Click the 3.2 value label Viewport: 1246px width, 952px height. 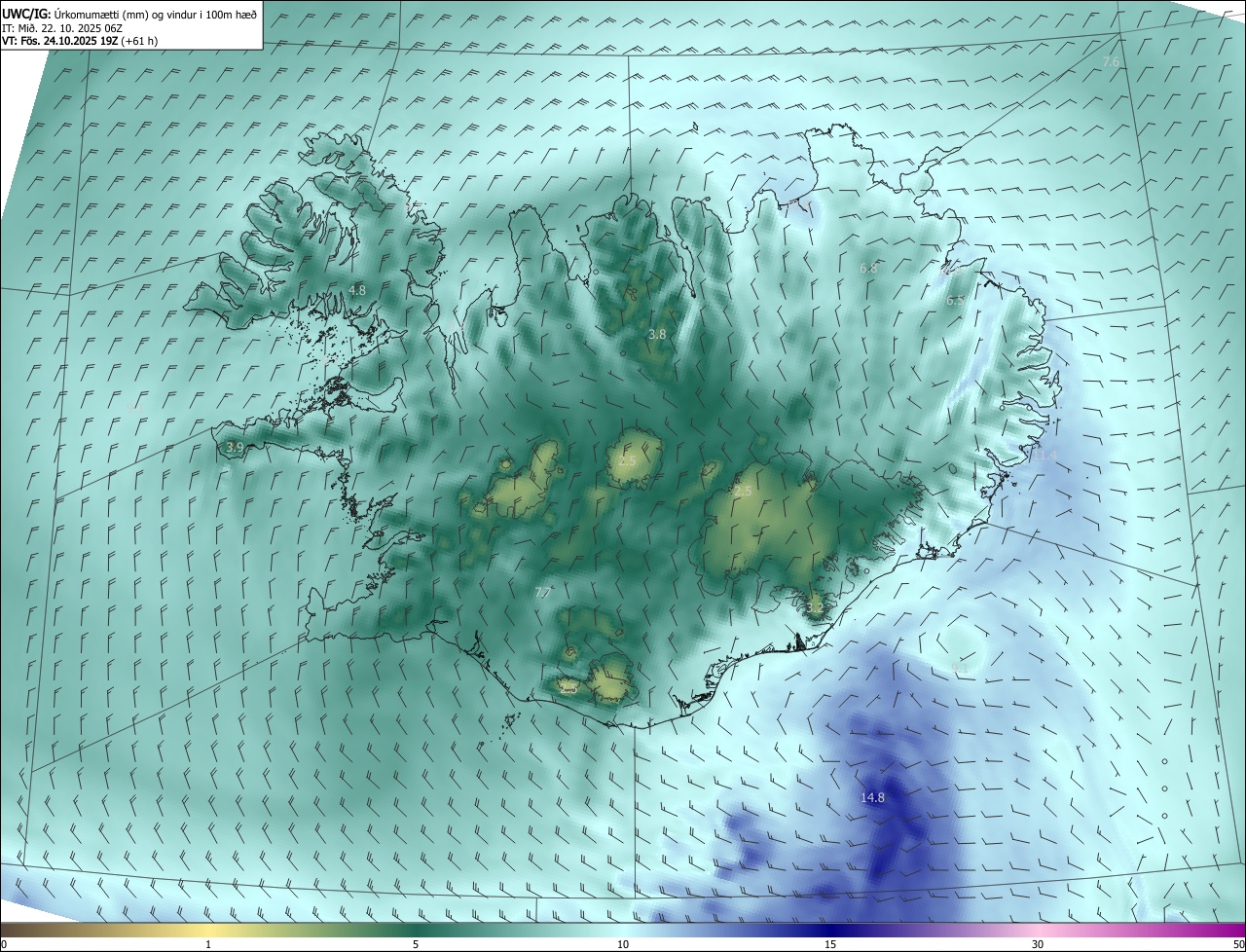pyautogui.click(x=815, y=608)
